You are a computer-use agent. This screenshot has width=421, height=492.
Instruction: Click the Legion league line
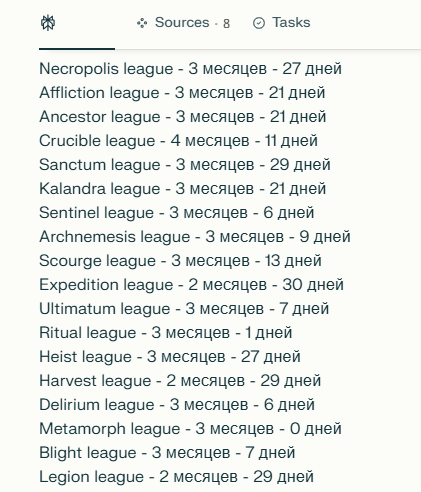pos(176,477)
